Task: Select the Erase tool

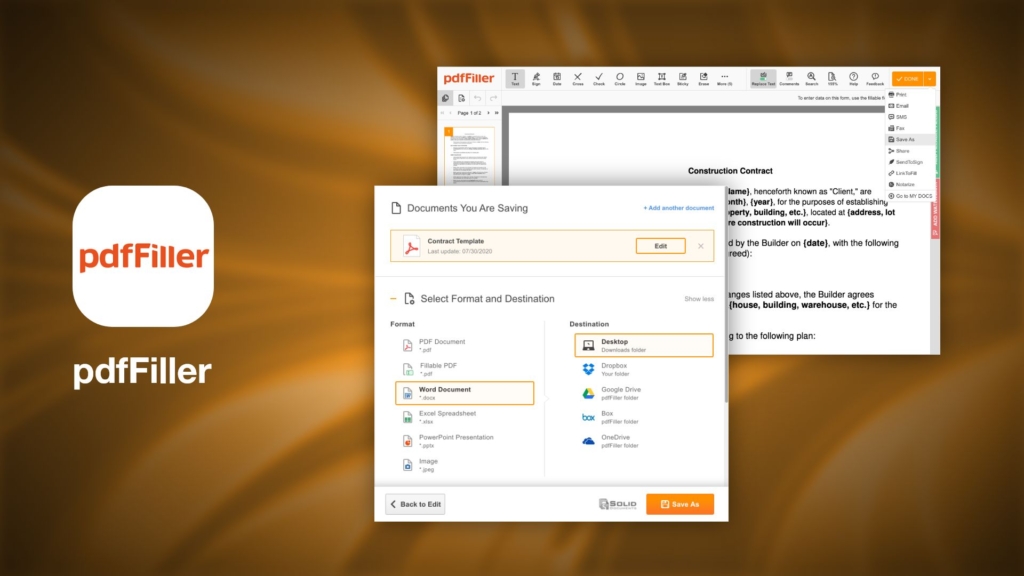Action: point(703,79)
